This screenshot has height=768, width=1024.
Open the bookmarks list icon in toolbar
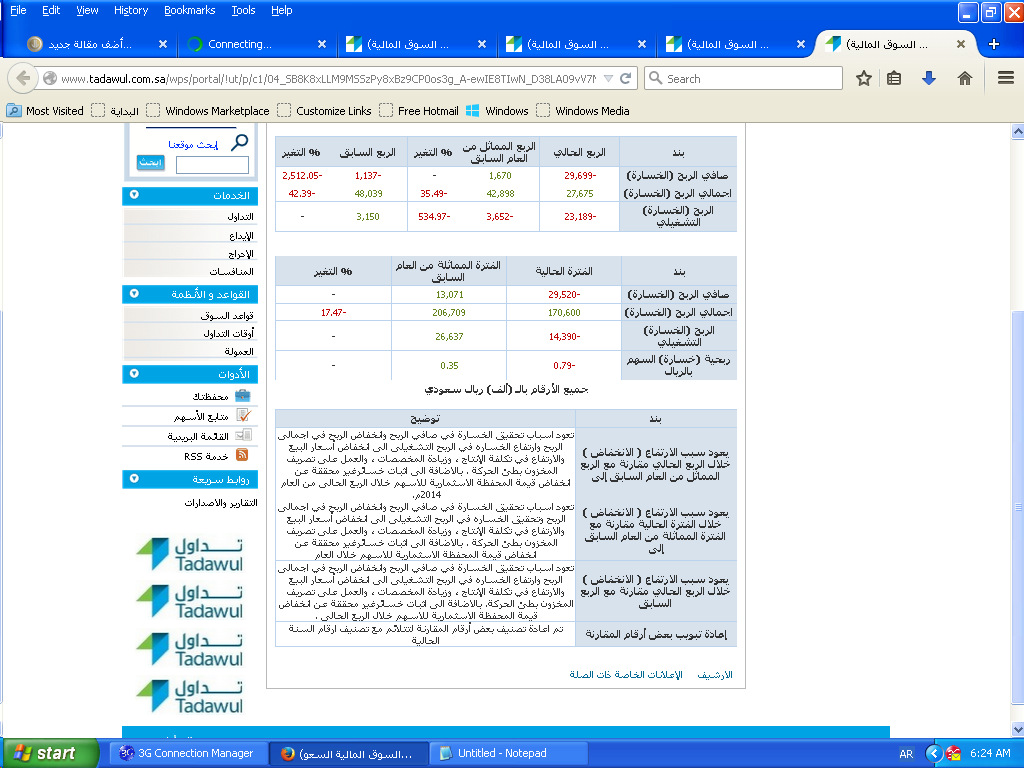pyautogui.click(x=894, y=78)
